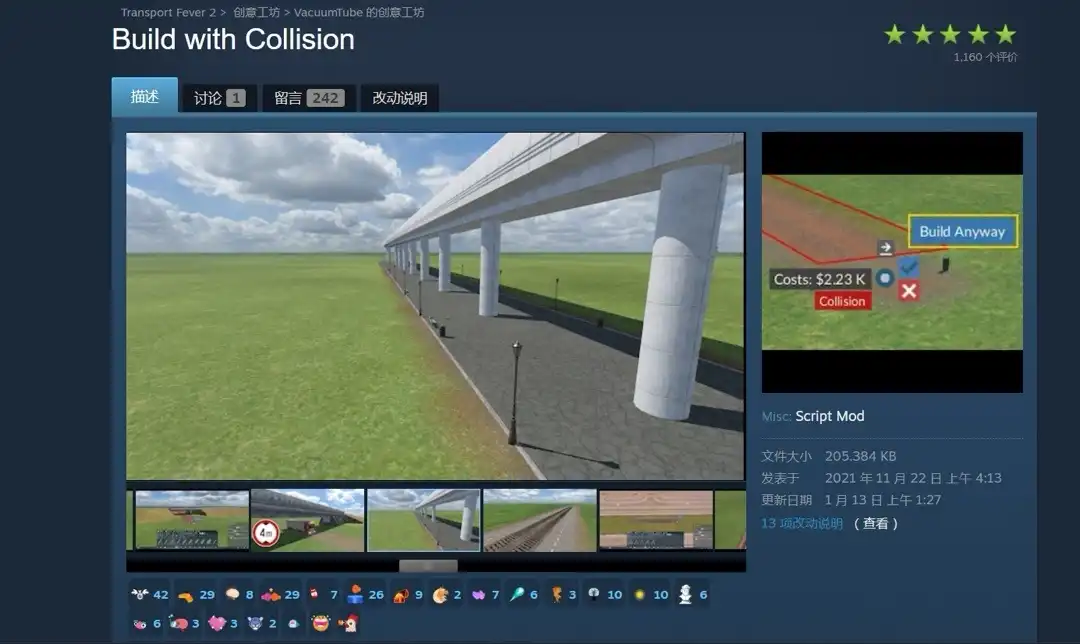
Task: Choose the laughing face award icon
Action: coord(320,623)
